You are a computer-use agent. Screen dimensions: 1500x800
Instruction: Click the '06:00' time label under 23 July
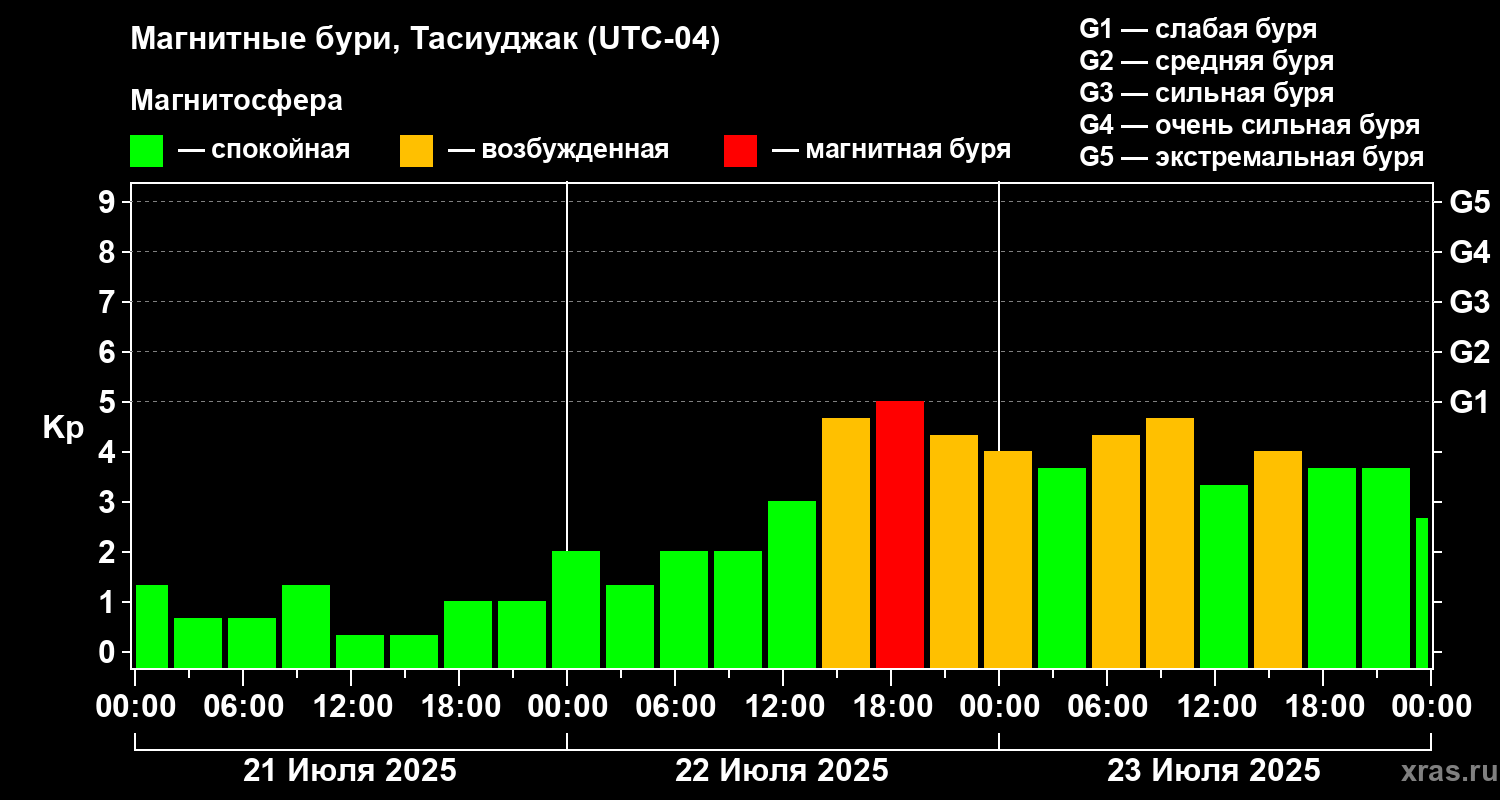coord(1107,707)
